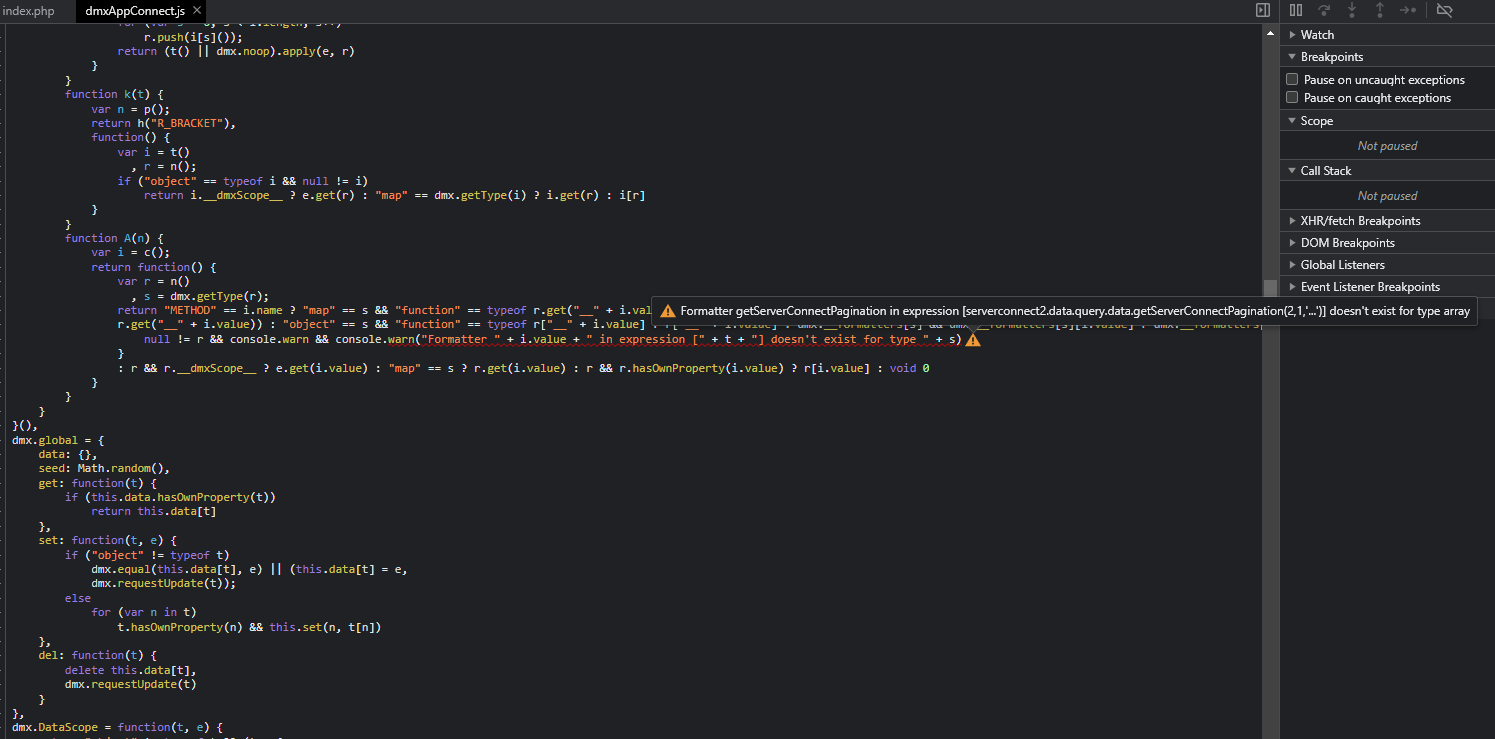Viewport: 1495px width, 739px height.
Task: Click the editor vertical scrollbar thumb
Action: pyautogui.click(x=1270, y=288)
